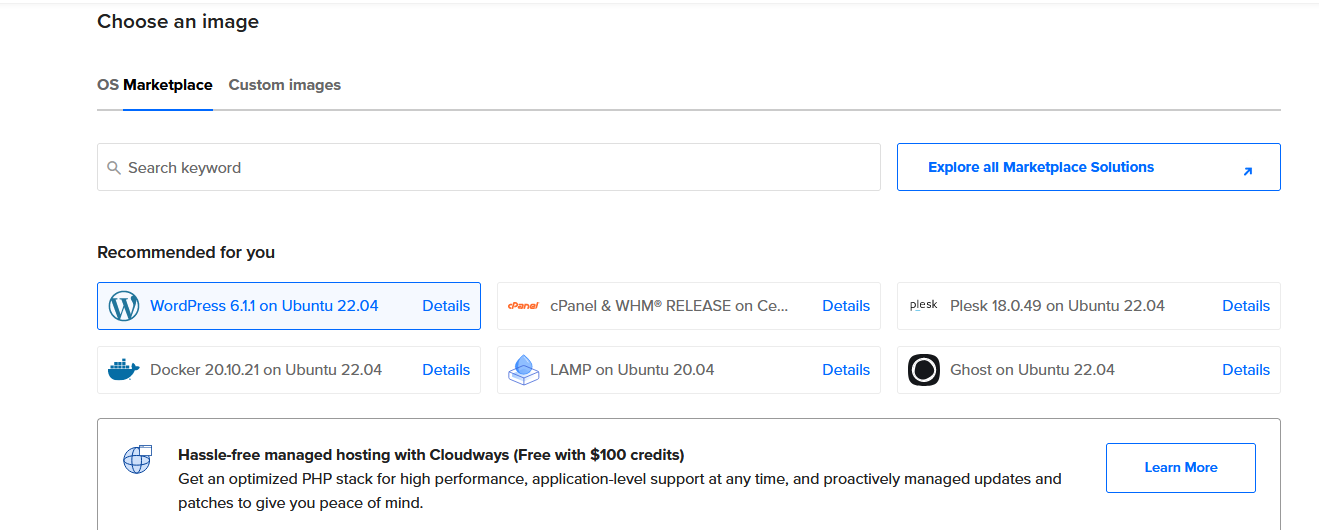
Task: Open the Custom images tab
Action: pyautogui.click(x=285, y=85)
